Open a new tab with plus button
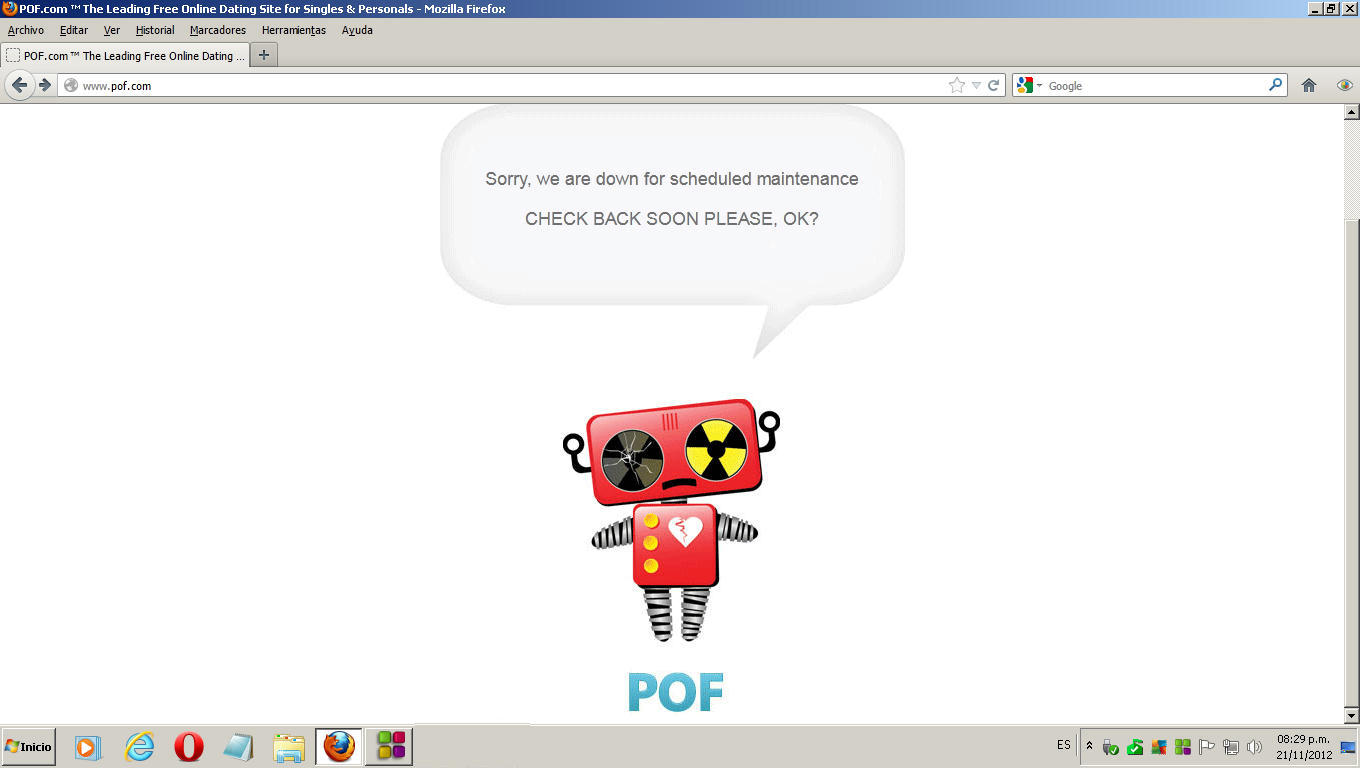The width and height of the screenshot is (1360, 768). (x=264, y=56)
